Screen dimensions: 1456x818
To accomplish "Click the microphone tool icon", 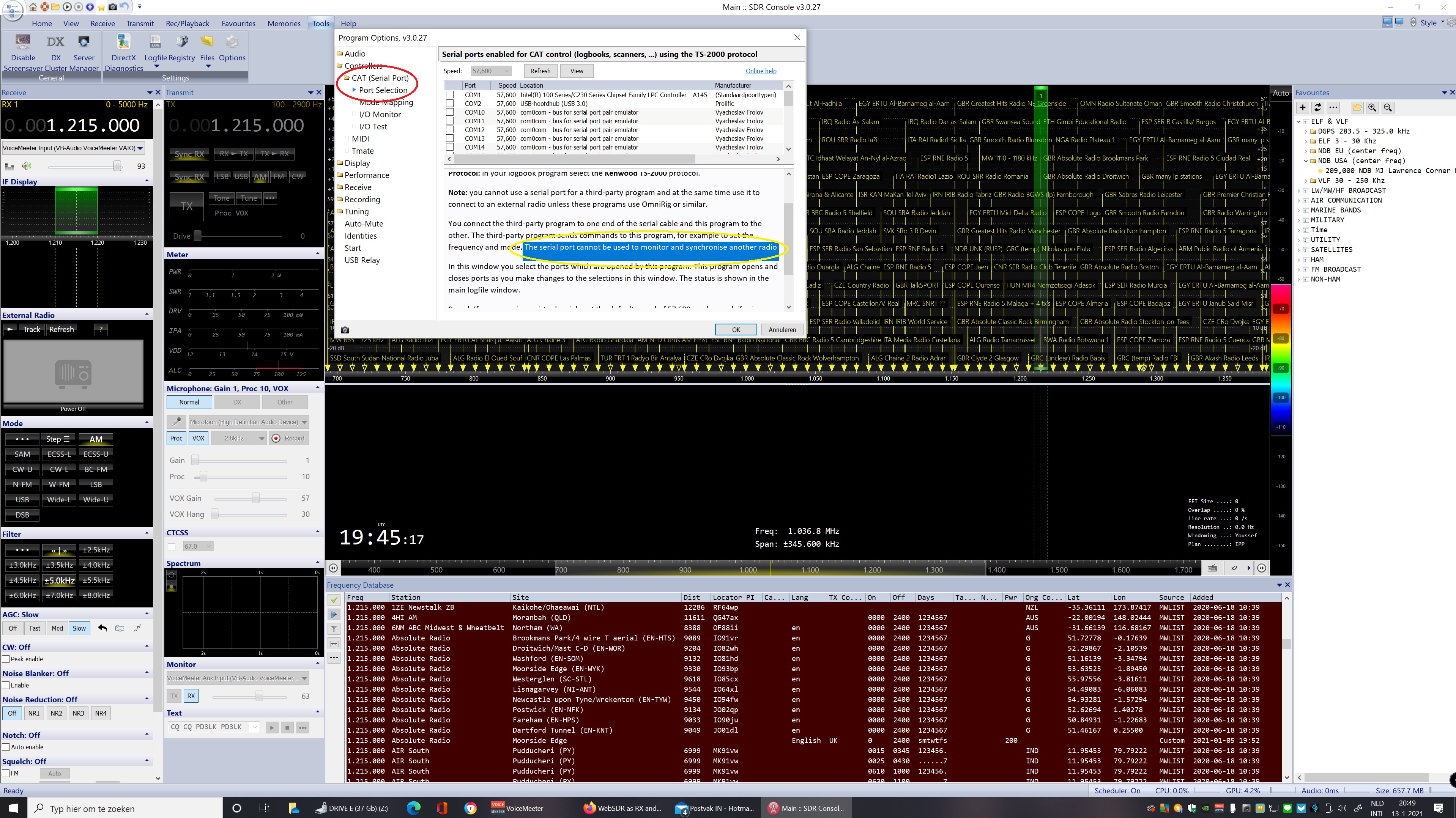I will coord(177,422).
